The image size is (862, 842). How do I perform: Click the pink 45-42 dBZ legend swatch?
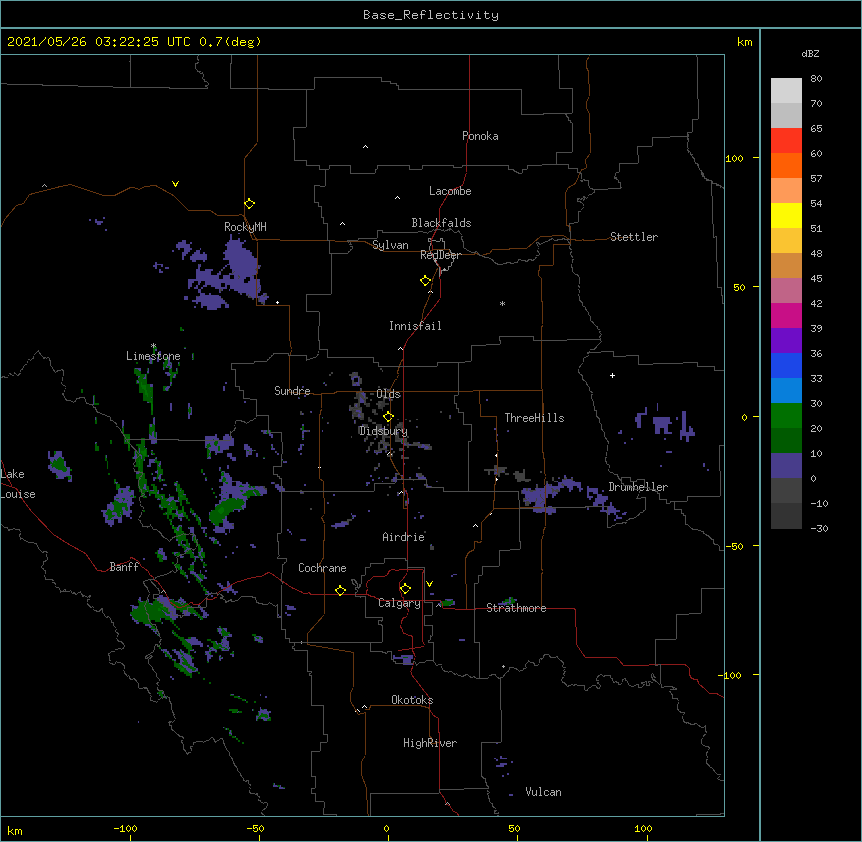786,291
